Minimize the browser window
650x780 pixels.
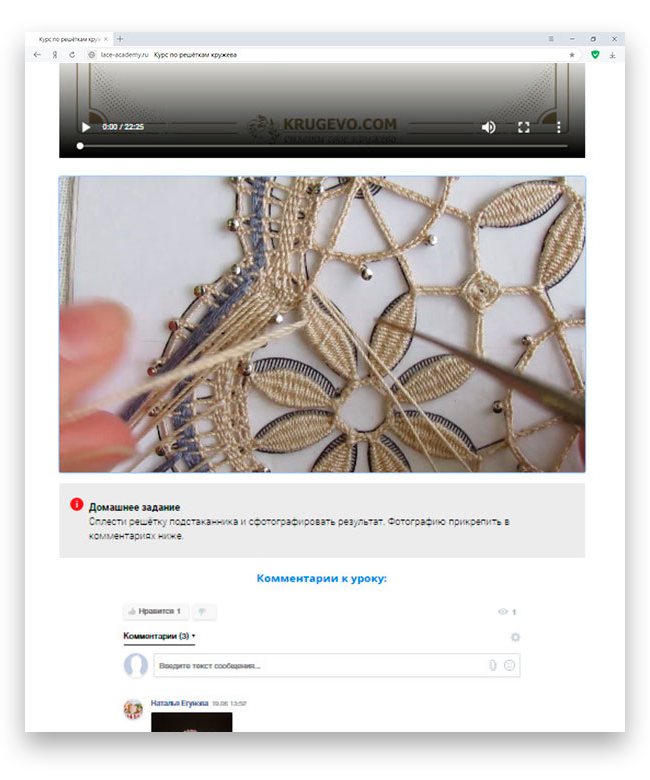(572, 39)
